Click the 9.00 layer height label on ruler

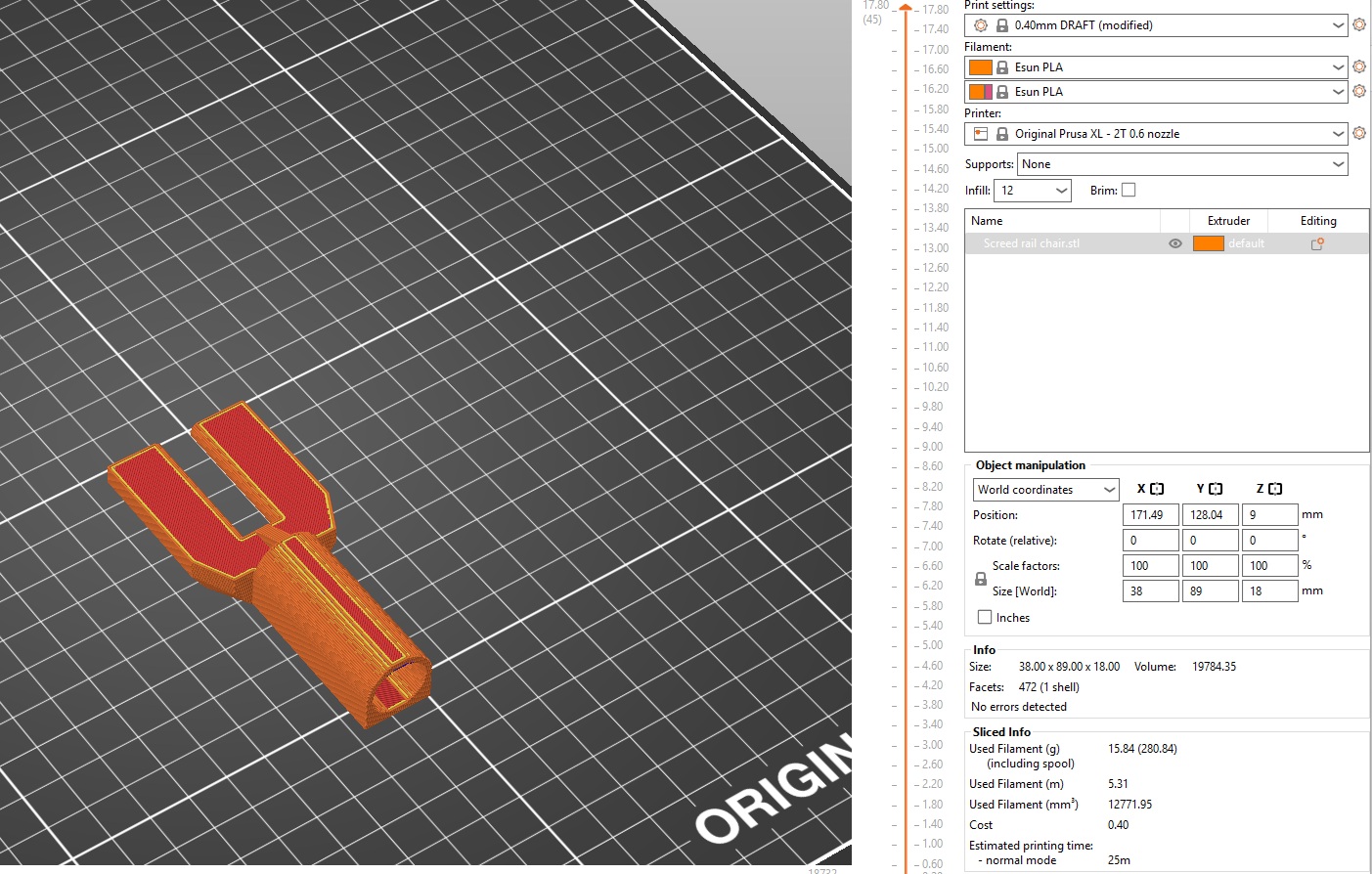click(932, 447)
